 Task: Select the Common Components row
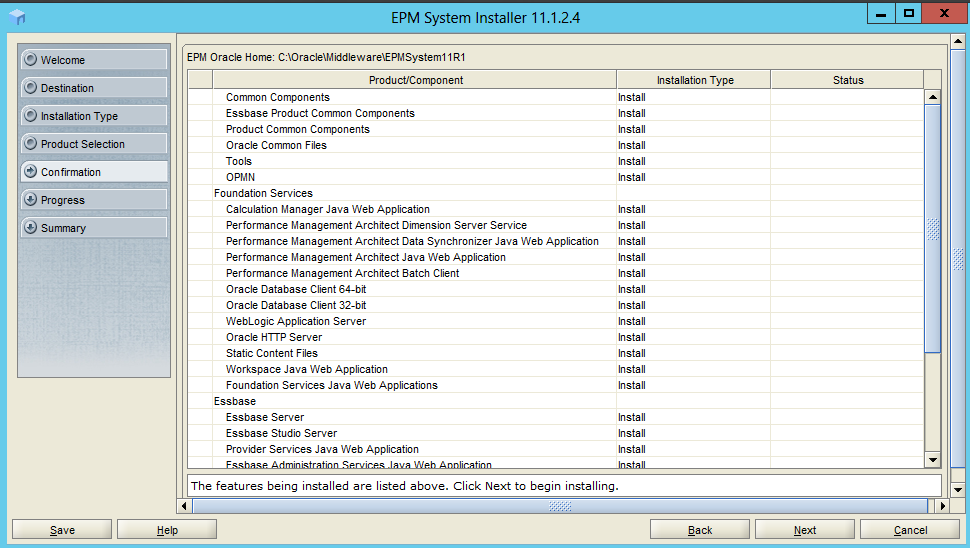[556, 97]
